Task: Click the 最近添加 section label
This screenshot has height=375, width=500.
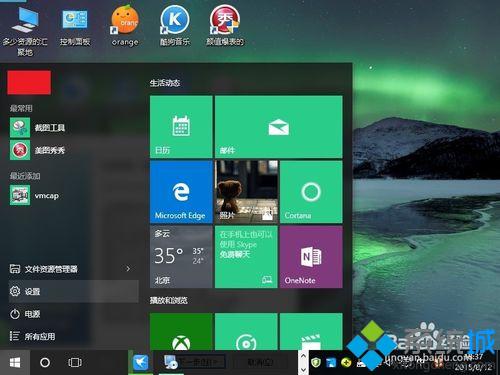Action: point(25,176)
